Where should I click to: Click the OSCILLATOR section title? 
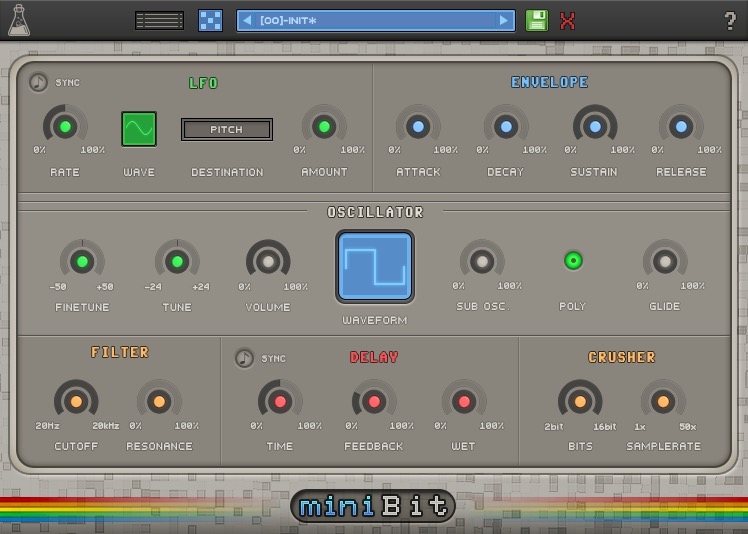click(x=375, y=212)
